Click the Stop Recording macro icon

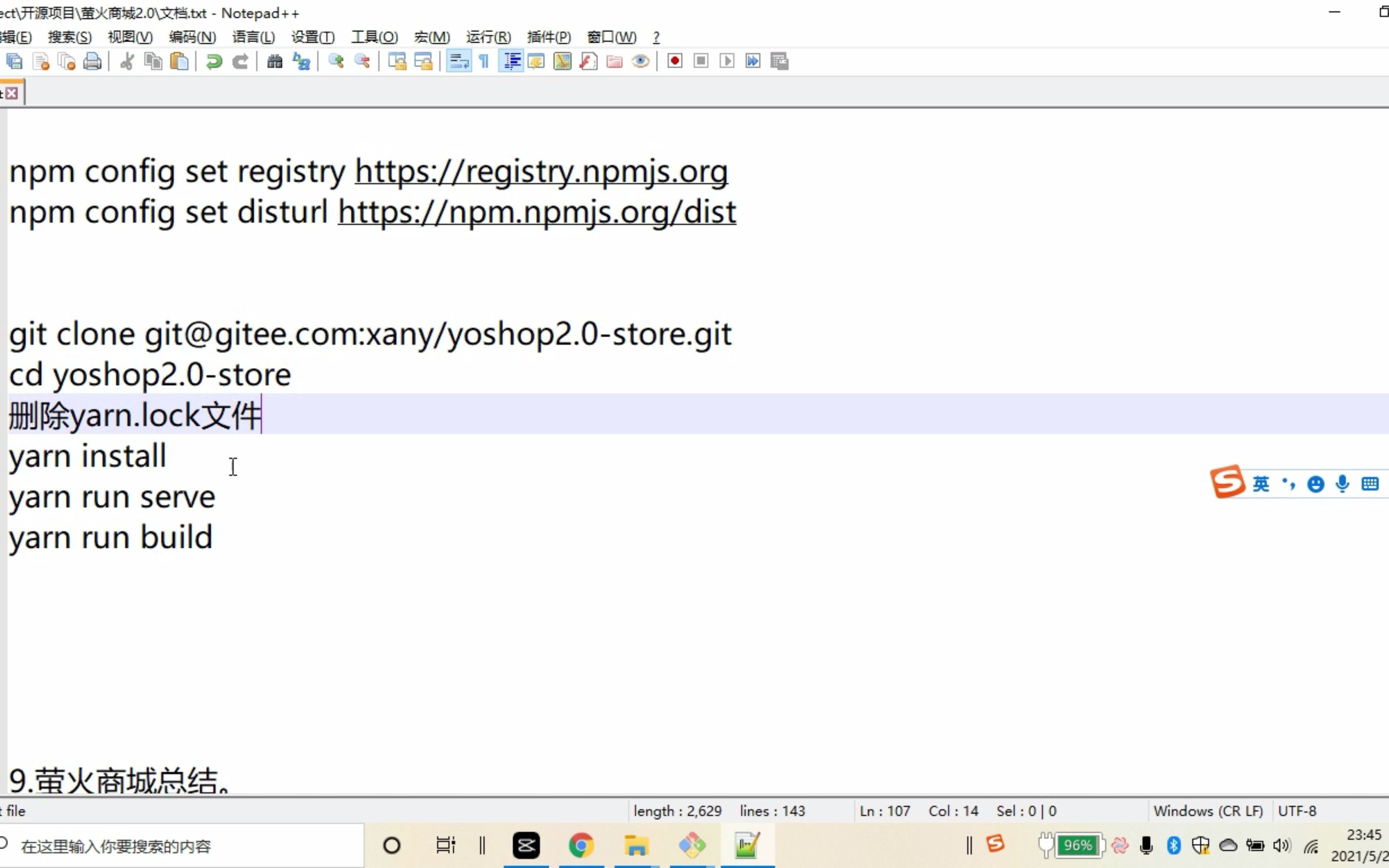pos(701,61)
